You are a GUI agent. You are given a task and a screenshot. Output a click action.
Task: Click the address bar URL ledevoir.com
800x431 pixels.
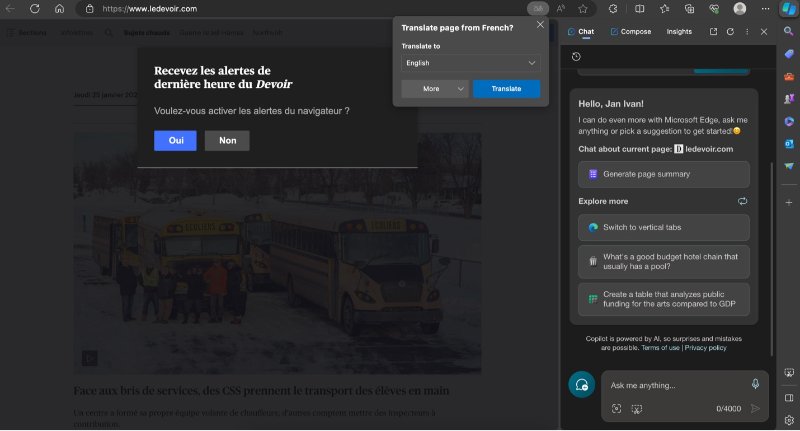pyautogui.click(x=150, y=9)
